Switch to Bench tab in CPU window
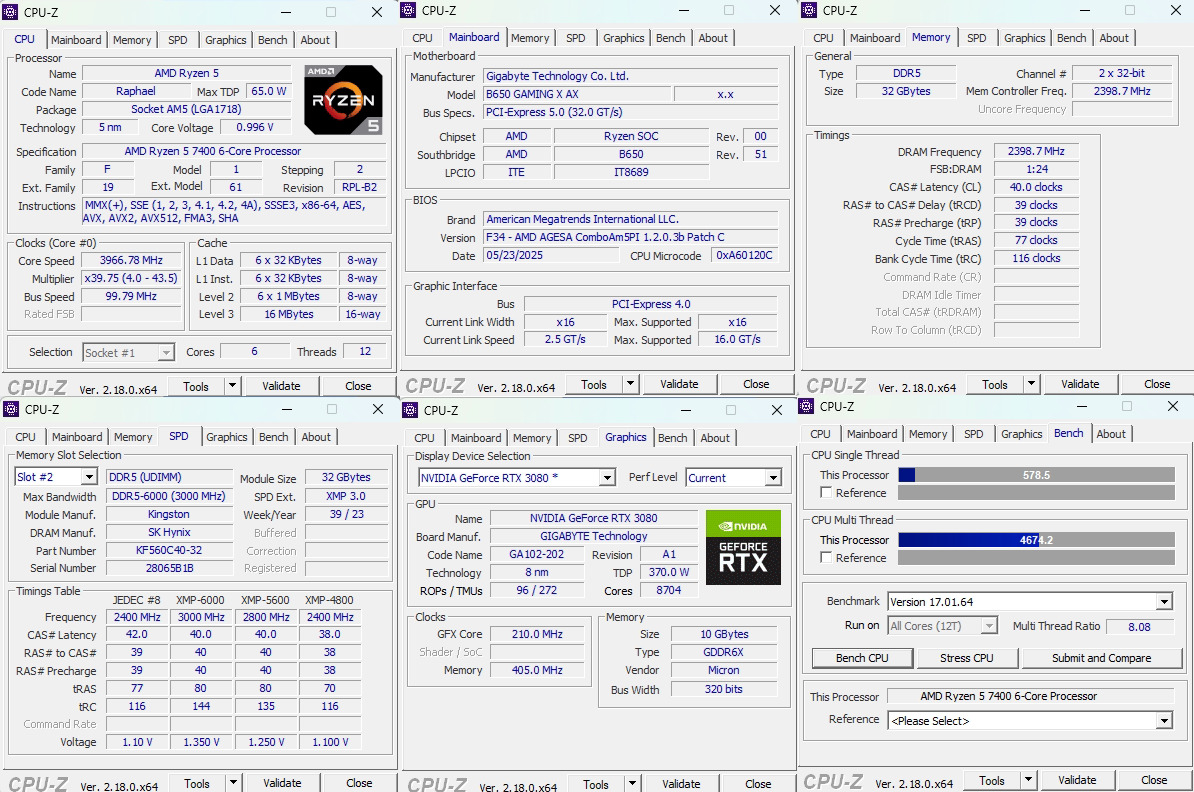This screenshot has height=792, width=1194. click(x=273, y=40)
